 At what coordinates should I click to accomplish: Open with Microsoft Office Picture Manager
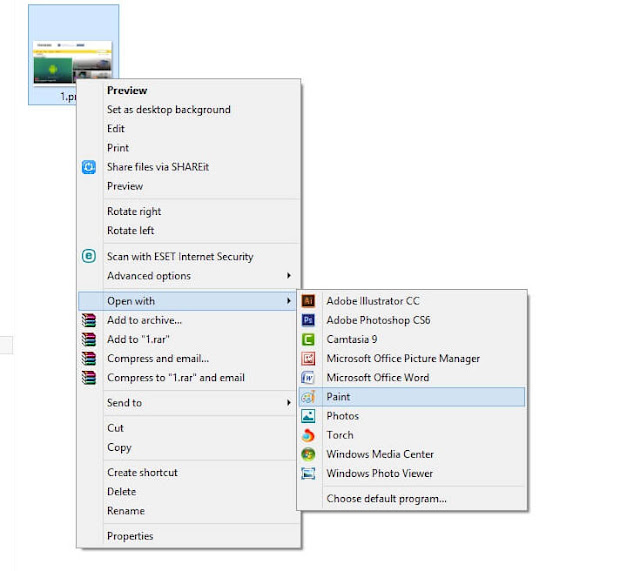[x=403, y=358]
